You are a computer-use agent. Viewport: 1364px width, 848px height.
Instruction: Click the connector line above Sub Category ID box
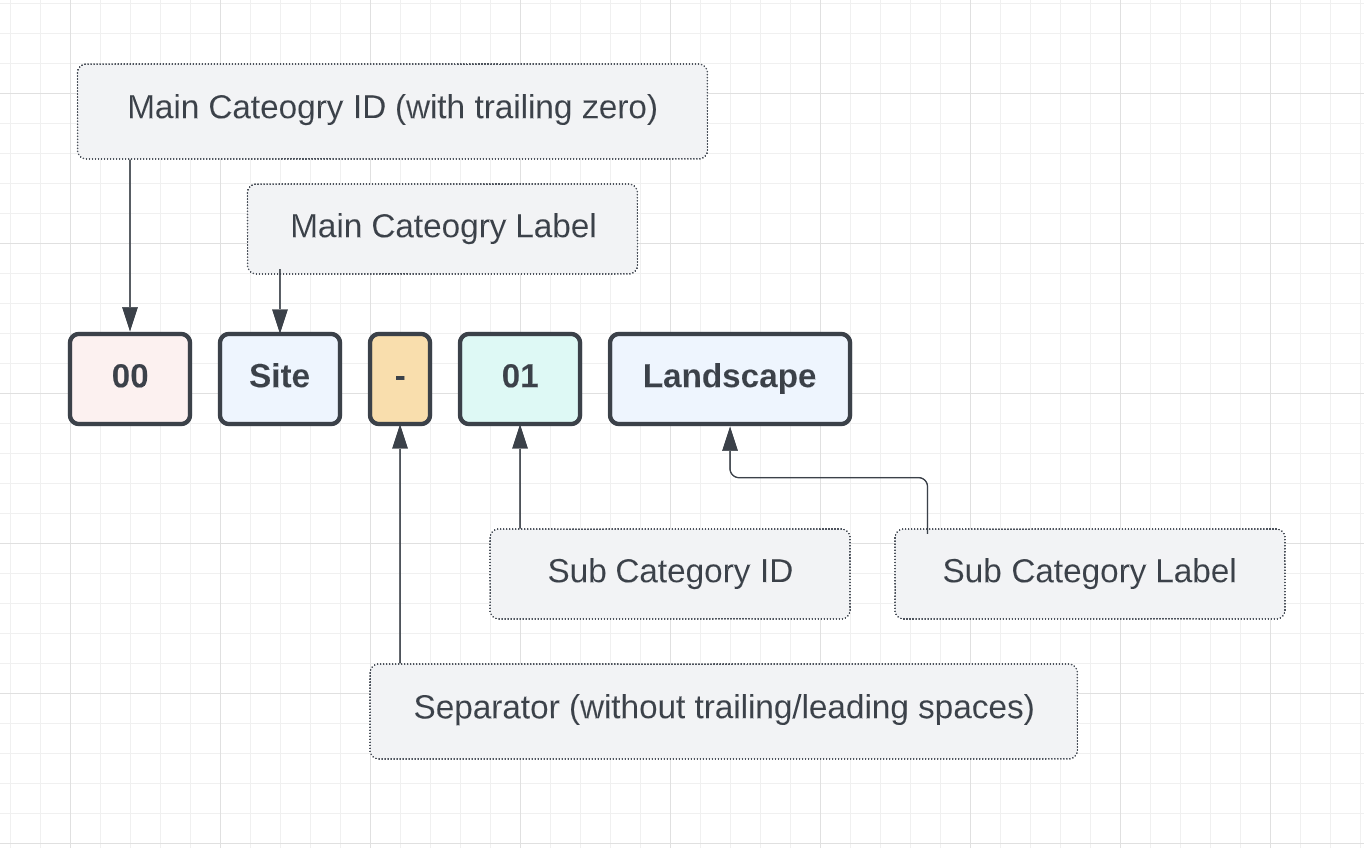[x=520, y=490]
